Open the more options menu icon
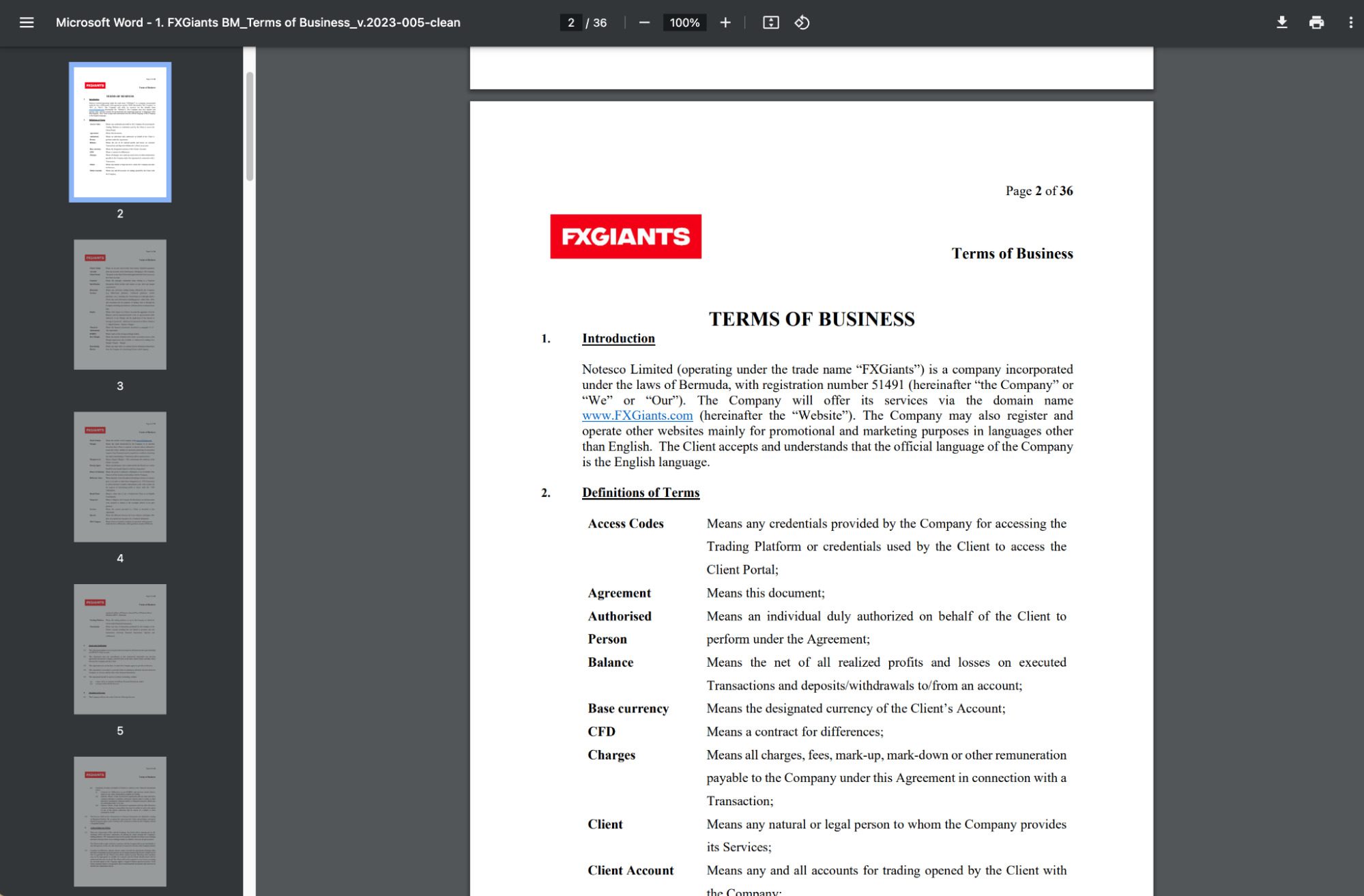The width and height of the screenshot is (1364, 896). click(1350, 22)
